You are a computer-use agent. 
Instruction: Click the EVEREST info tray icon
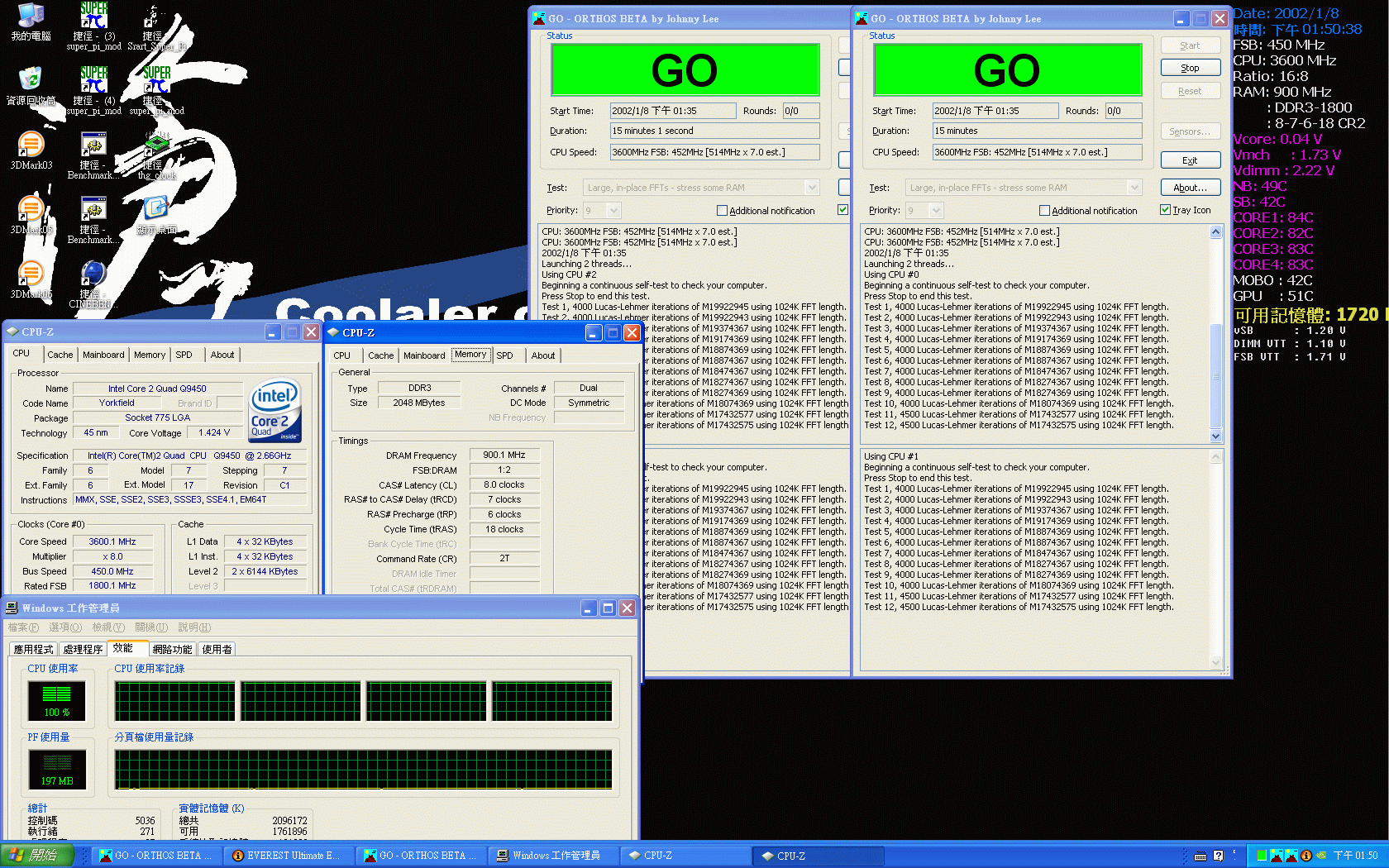[x=1306, y=856]
